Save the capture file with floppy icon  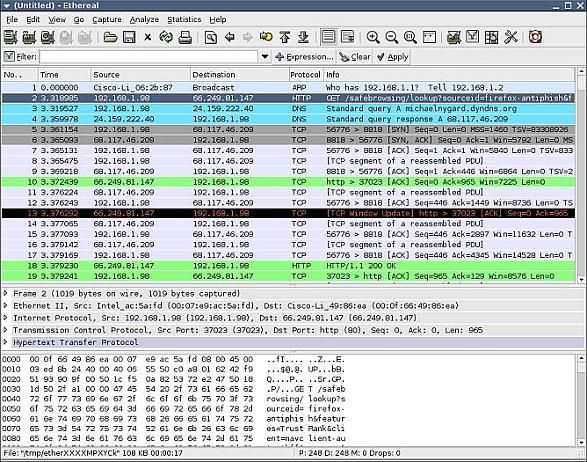coord(129,37)
